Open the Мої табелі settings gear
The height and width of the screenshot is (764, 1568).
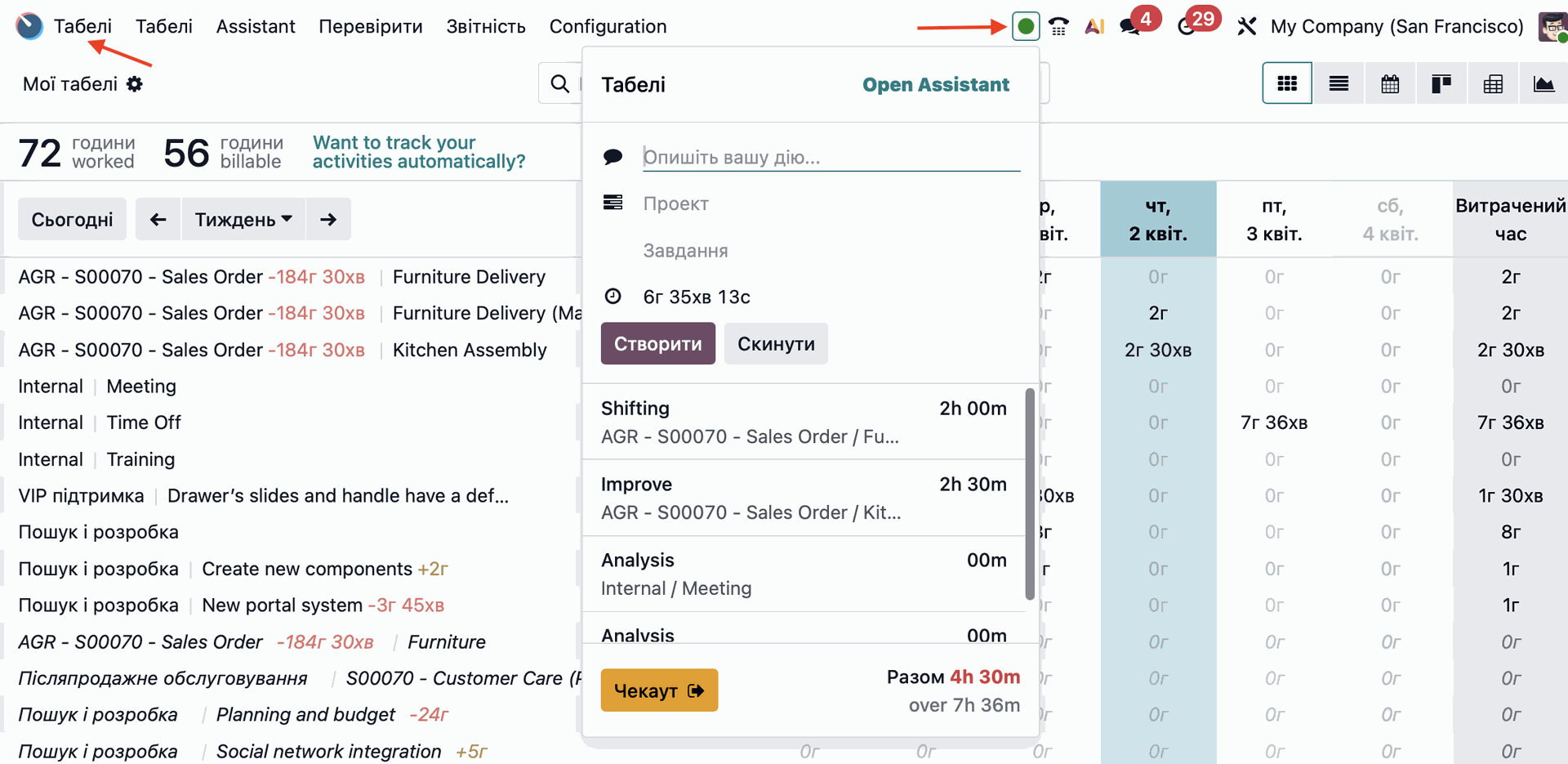(x=135, y=84)
